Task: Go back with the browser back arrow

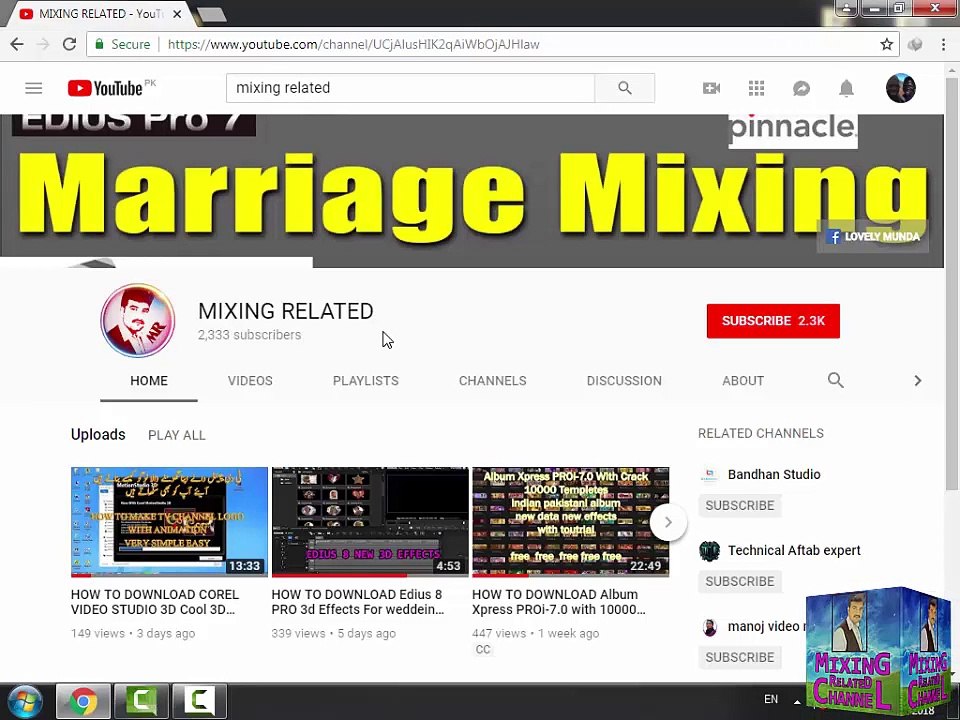Action: coord(17,44)
